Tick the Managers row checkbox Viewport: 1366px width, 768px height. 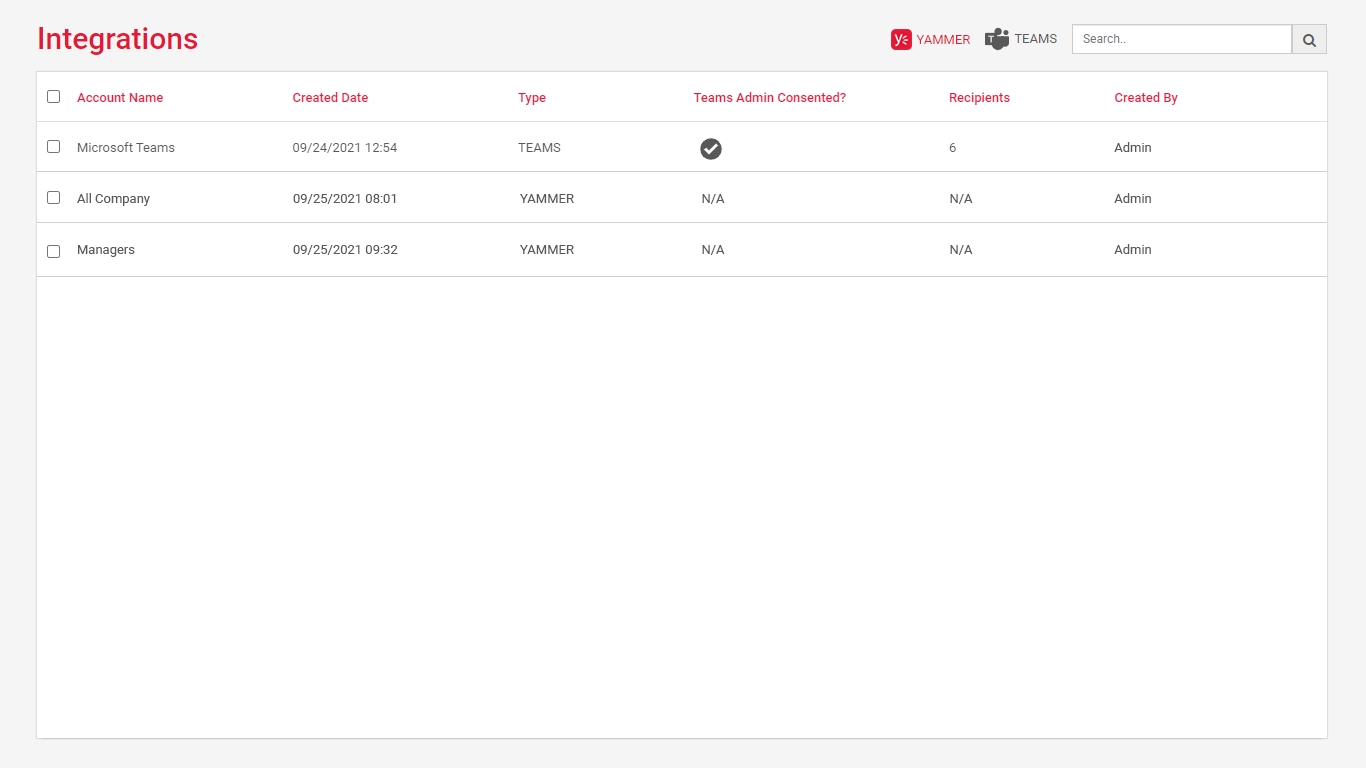pos(54,251)
